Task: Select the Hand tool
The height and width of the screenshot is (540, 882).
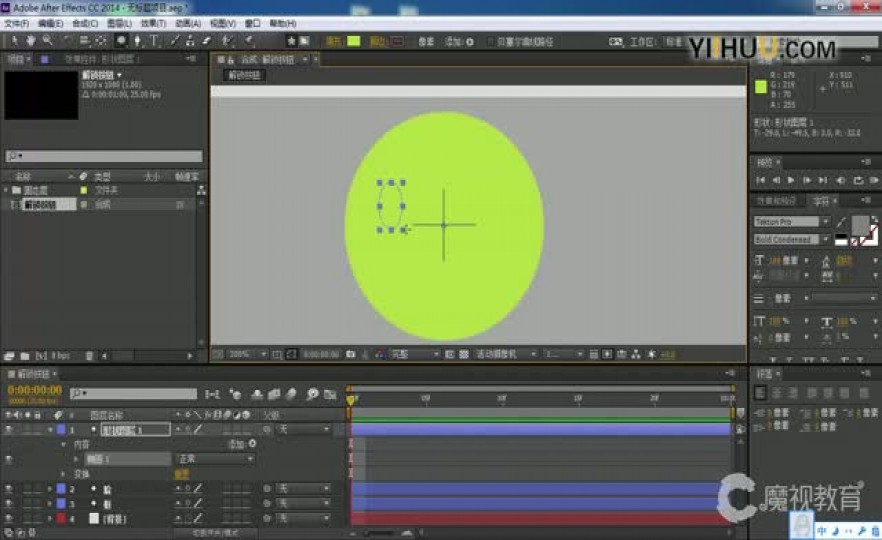Action: (x=30, y=40)
